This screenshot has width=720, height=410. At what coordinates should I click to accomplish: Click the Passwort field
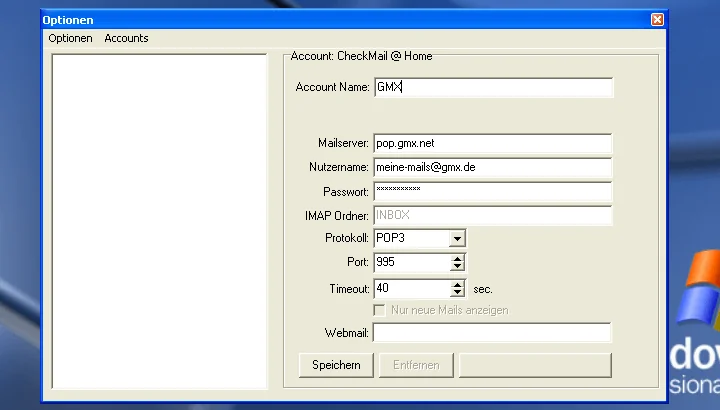(493, 191)
